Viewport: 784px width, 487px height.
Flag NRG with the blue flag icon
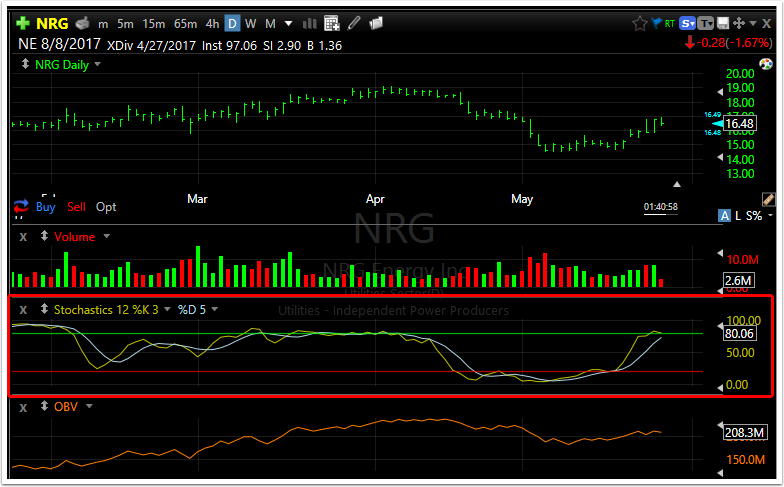[x=656, y=23]
